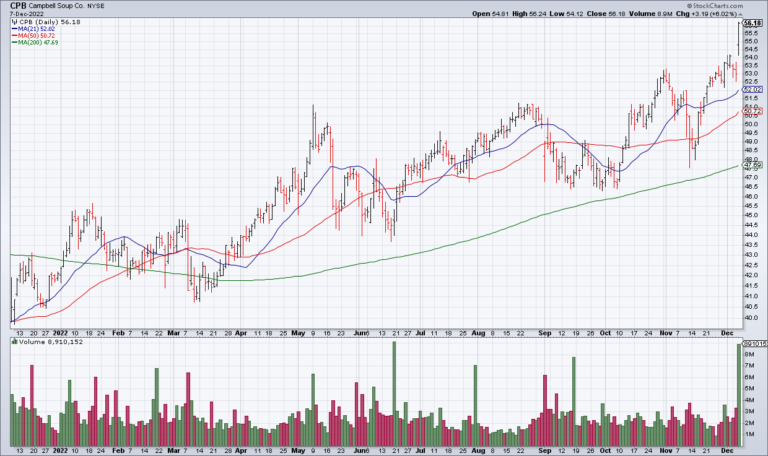The width and height of the screenshot is (768, 456).
Task: Click the green 47.69 MA tag on the right axis
Action: (x=753, y=166)
